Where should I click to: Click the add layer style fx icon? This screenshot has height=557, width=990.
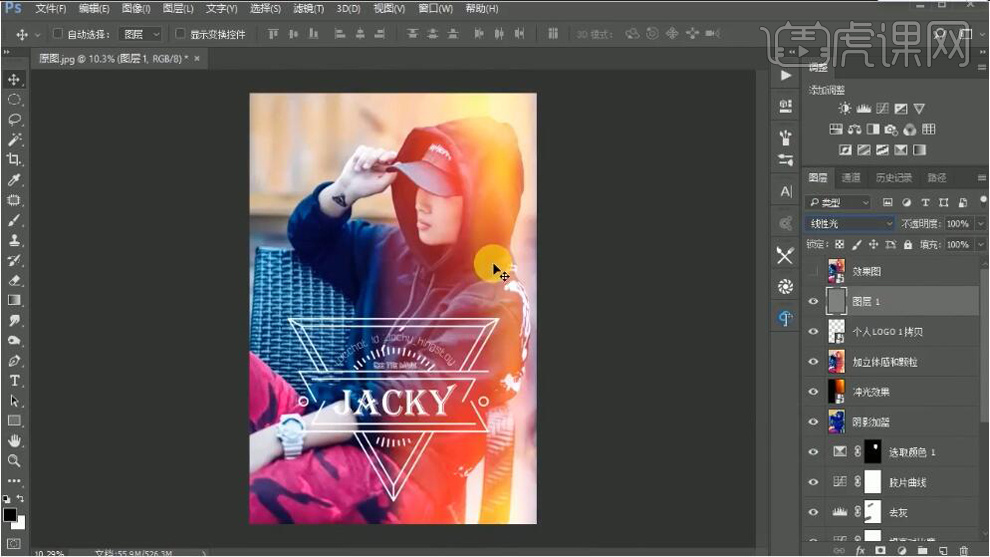(x=860, y=551)
